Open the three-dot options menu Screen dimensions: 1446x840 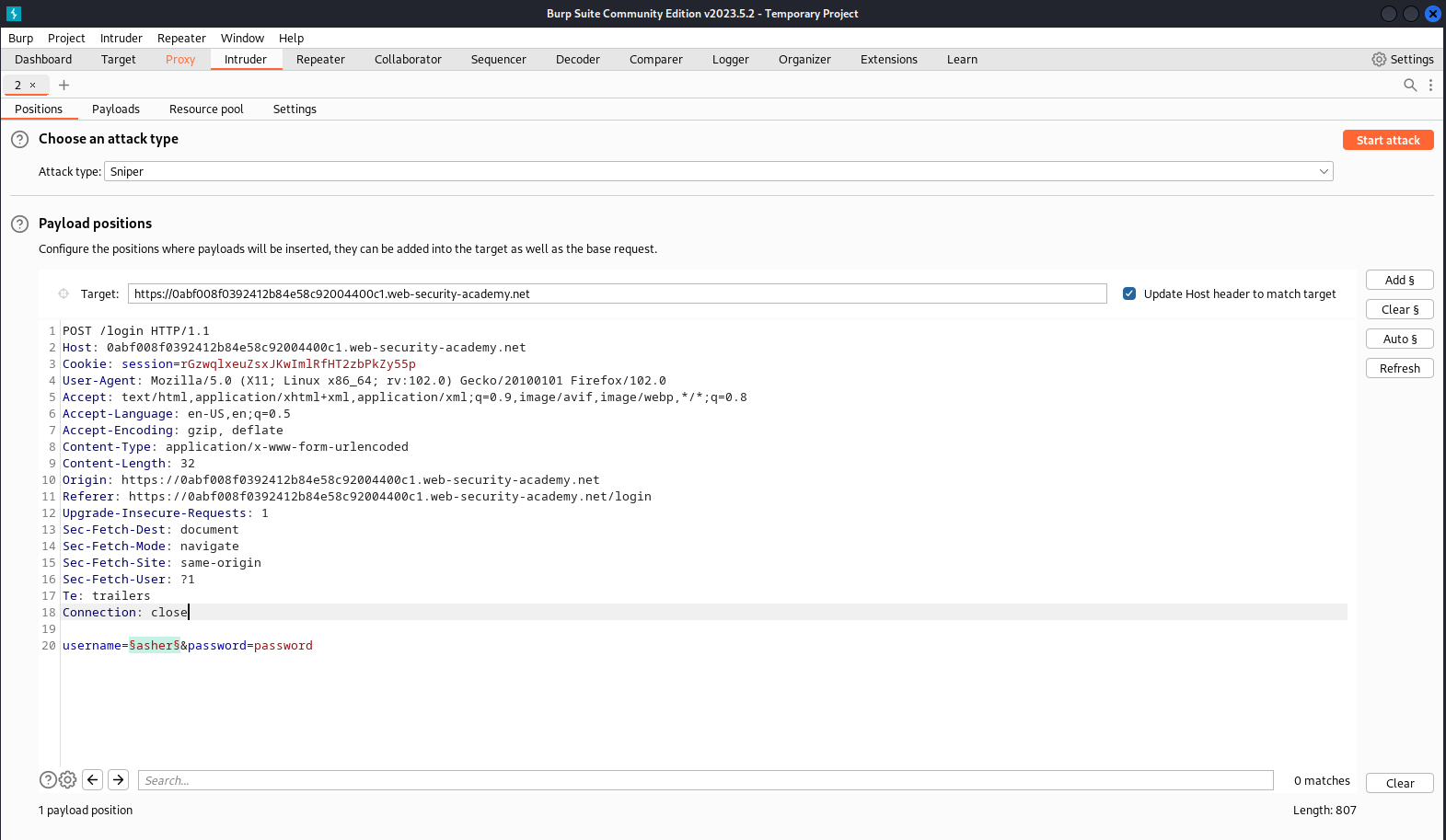[1430, 85]
